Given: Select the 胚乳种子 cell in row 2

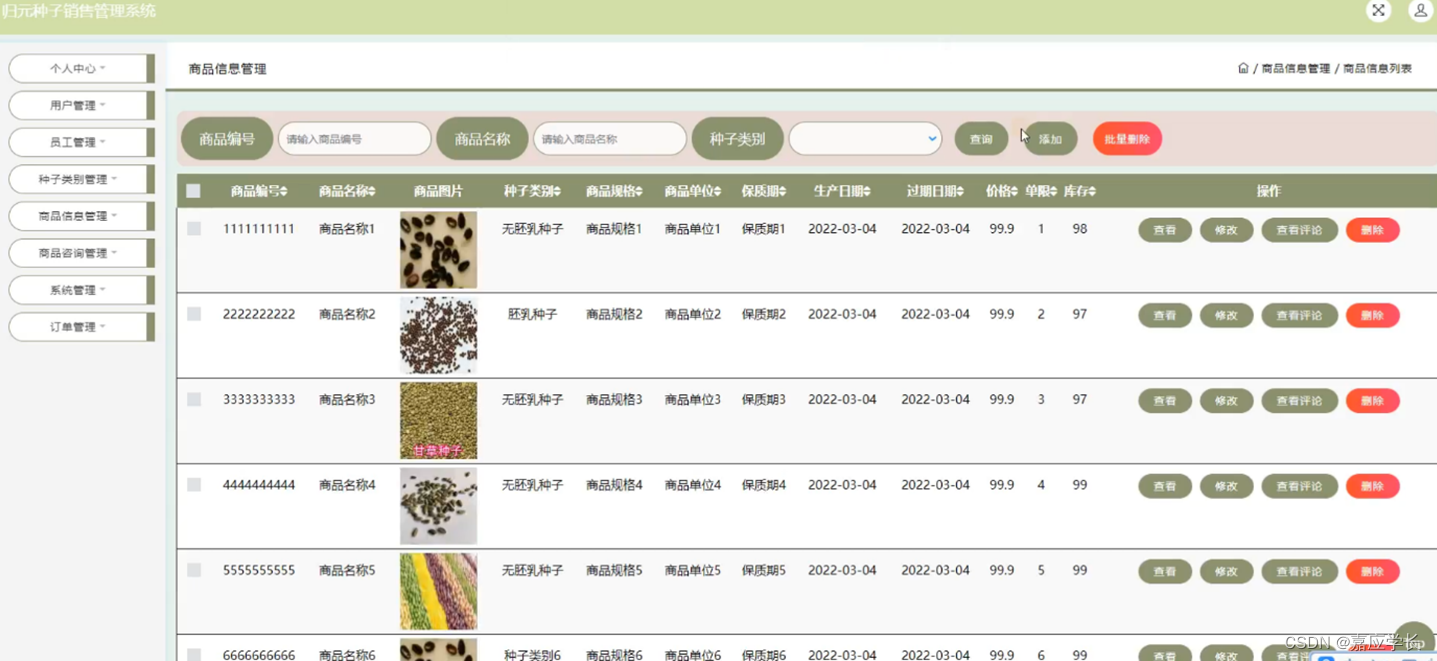Looking at the screenshot, I should point(532,314).
